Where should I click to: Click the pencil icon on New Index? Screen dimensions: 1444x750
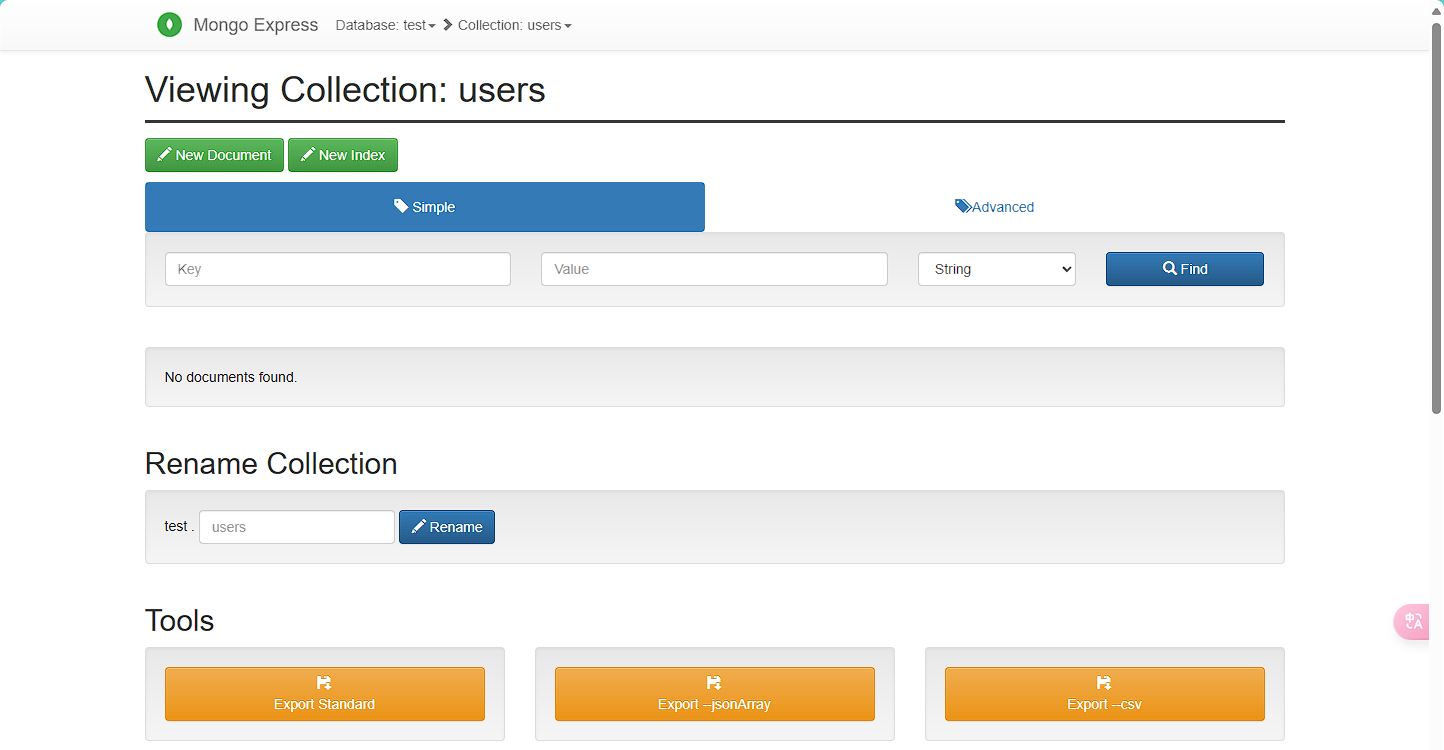[307, 155]
